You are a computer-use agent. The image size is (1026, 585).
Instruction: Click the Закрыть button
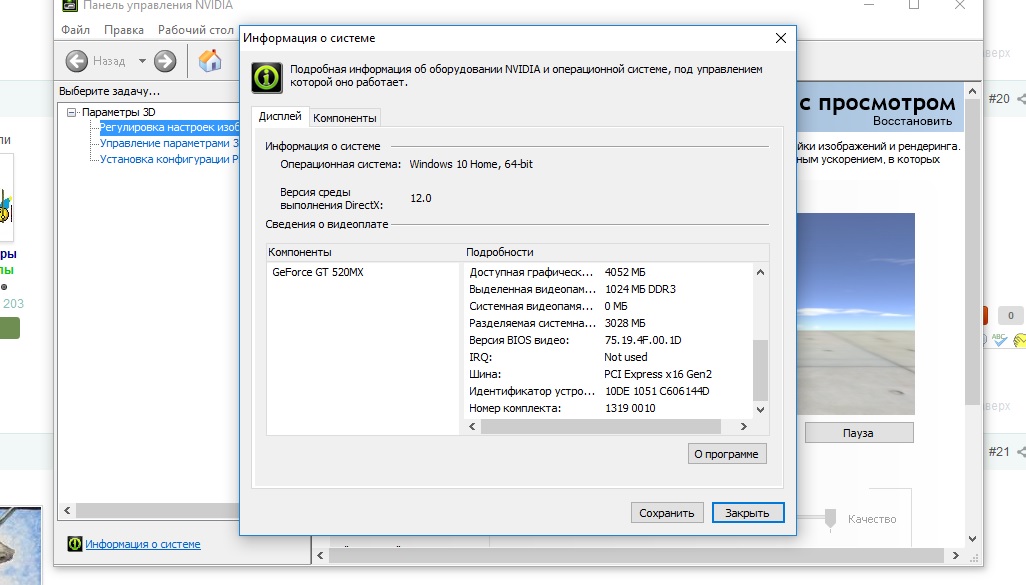(x=747, y=512)
